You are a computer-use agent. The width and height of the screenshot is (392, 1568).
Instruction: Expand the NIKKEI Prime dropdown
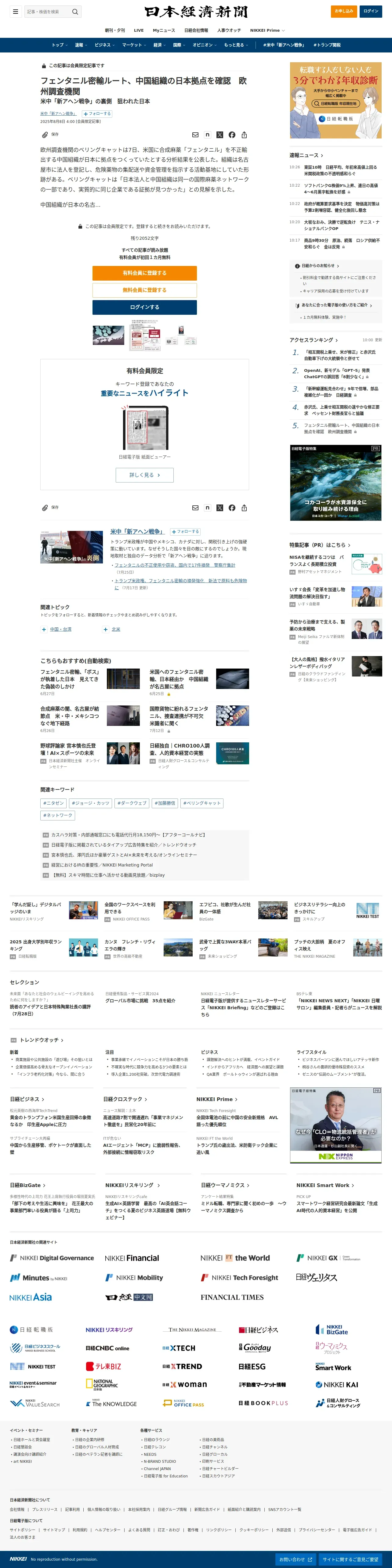pos(267,30)
